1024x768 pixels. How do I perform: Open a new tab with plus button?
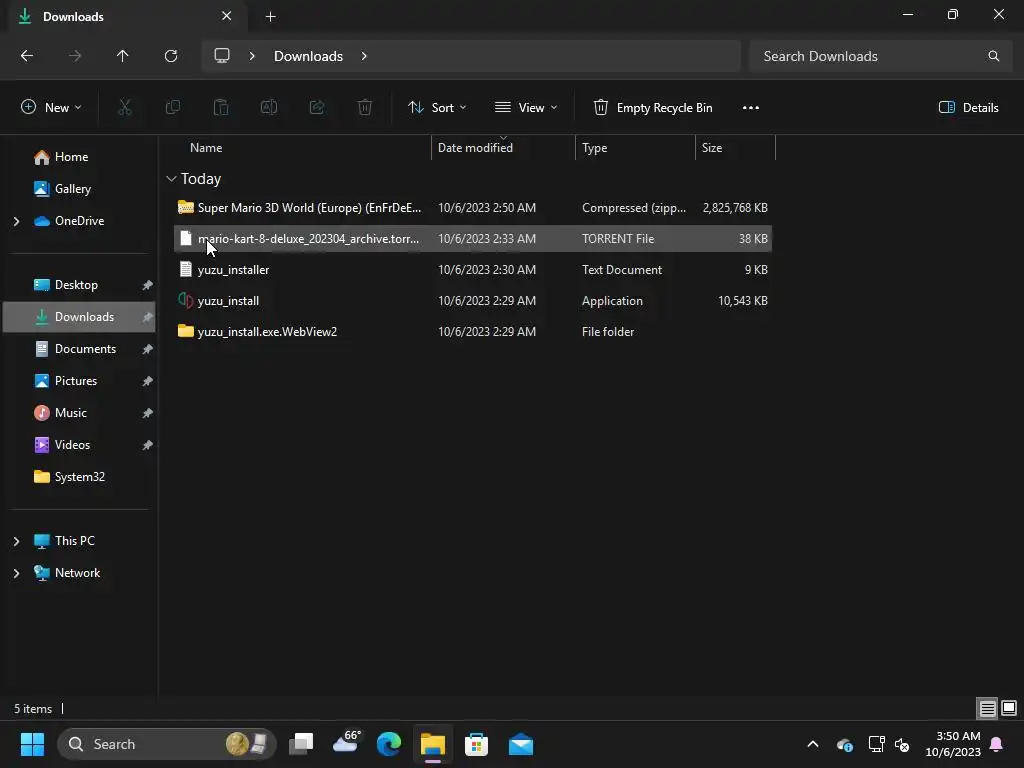(x=270, y=16)
